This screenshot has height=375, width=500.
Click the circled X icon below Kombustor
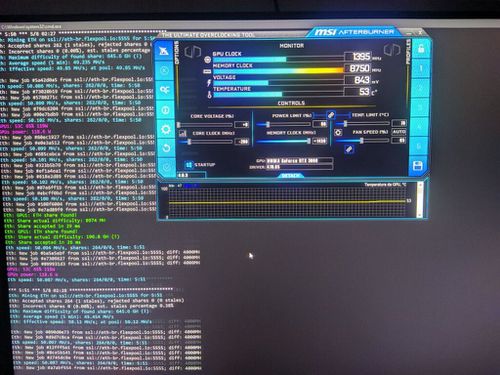[x=164, y=71]
